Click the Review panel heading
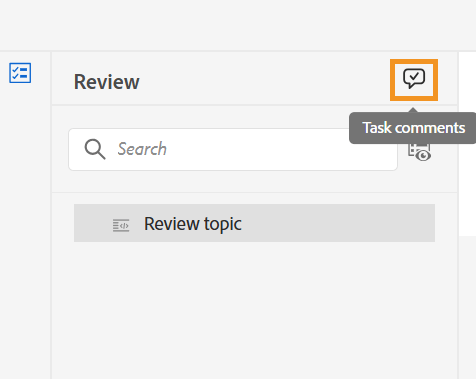The height and width of the screenshot is (379, 476). click(x=107, y=82)
